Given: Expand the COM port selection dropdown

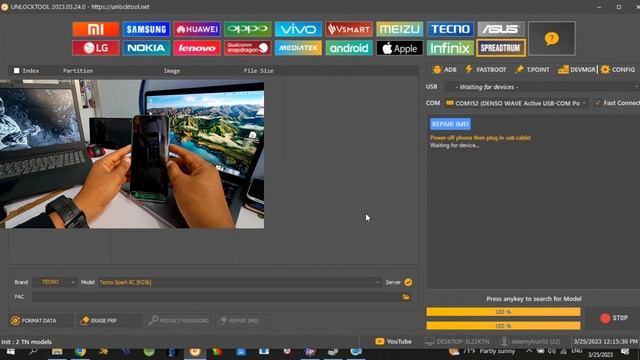Looking at the screenshot, I should [x=516, y=103].
